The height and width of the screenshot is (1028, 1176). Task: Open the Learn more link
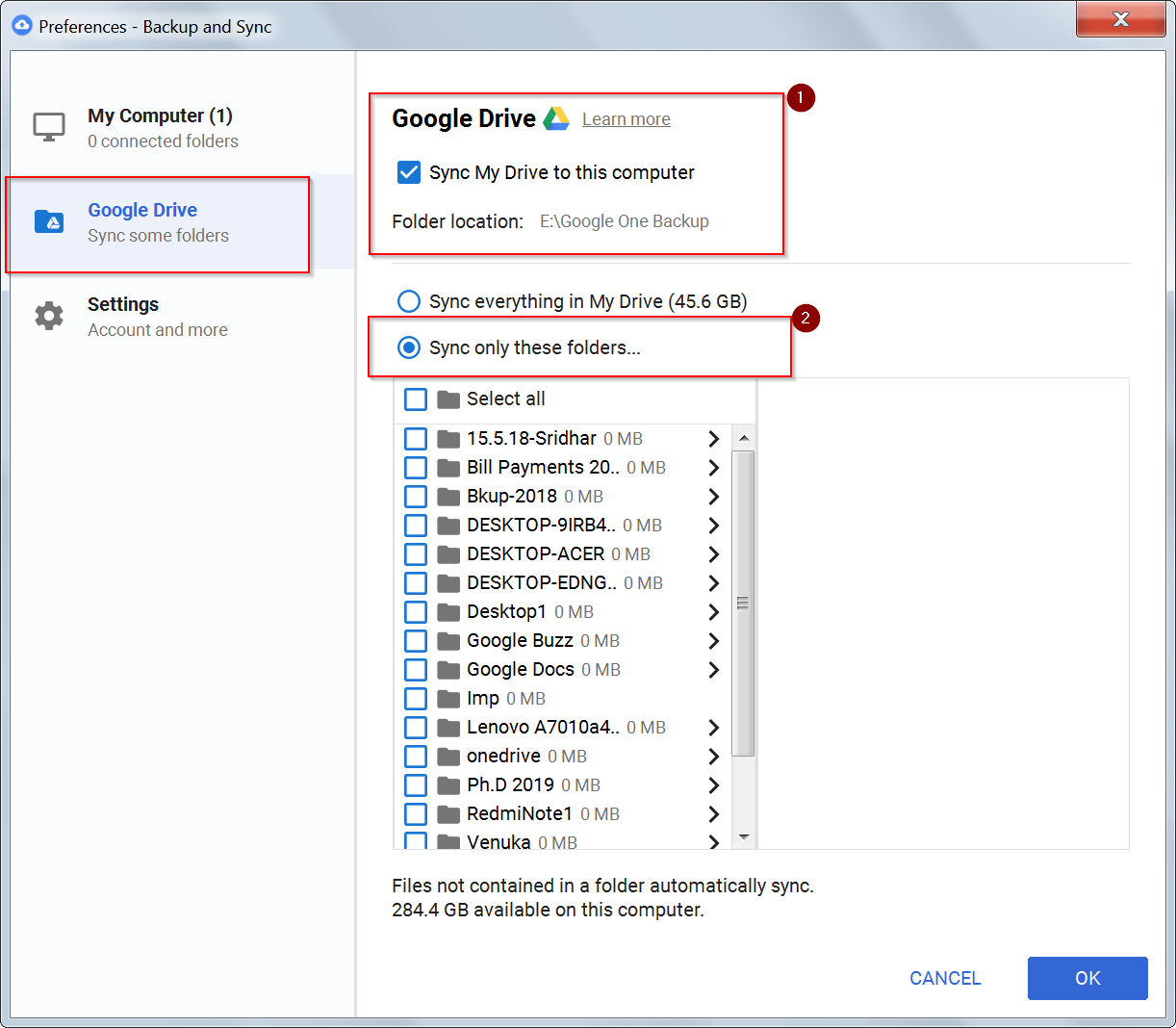(626, 118)
